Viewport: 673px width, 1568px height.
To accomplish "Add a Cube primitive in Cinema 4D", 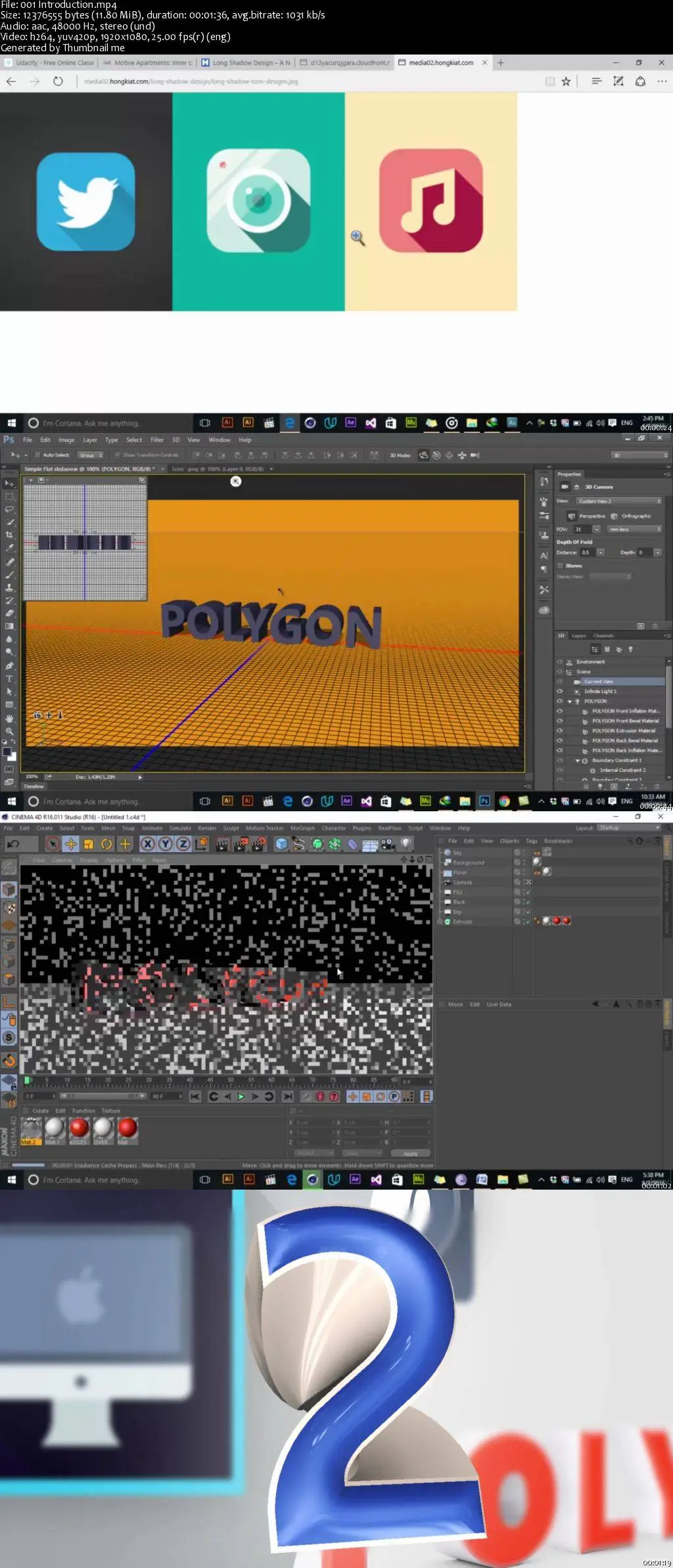I will tap(281, 844).
